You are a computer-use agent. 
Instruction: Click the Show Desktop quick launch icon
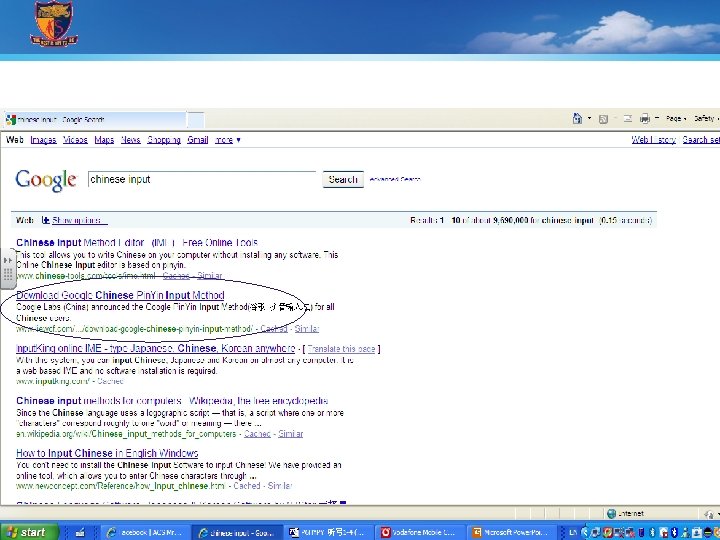coord(79,533)
